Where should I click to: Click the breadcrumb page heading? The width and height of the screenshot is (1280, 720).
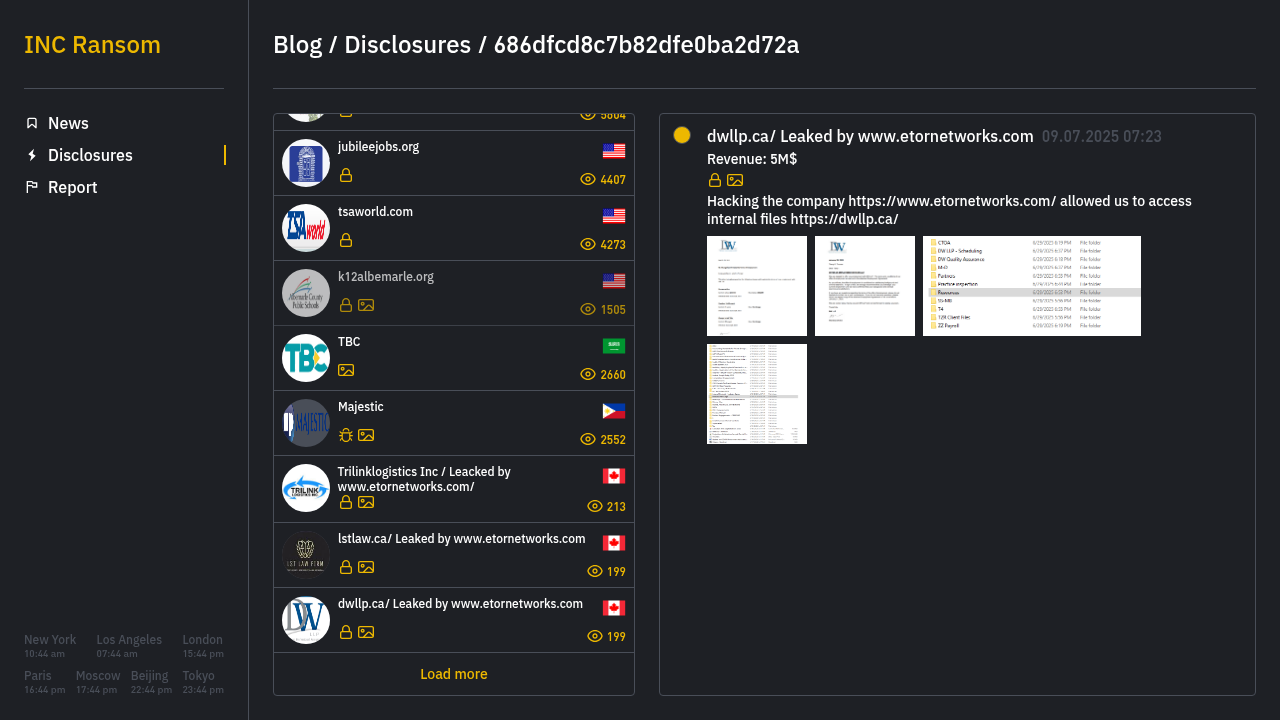(x=536, y=45)
